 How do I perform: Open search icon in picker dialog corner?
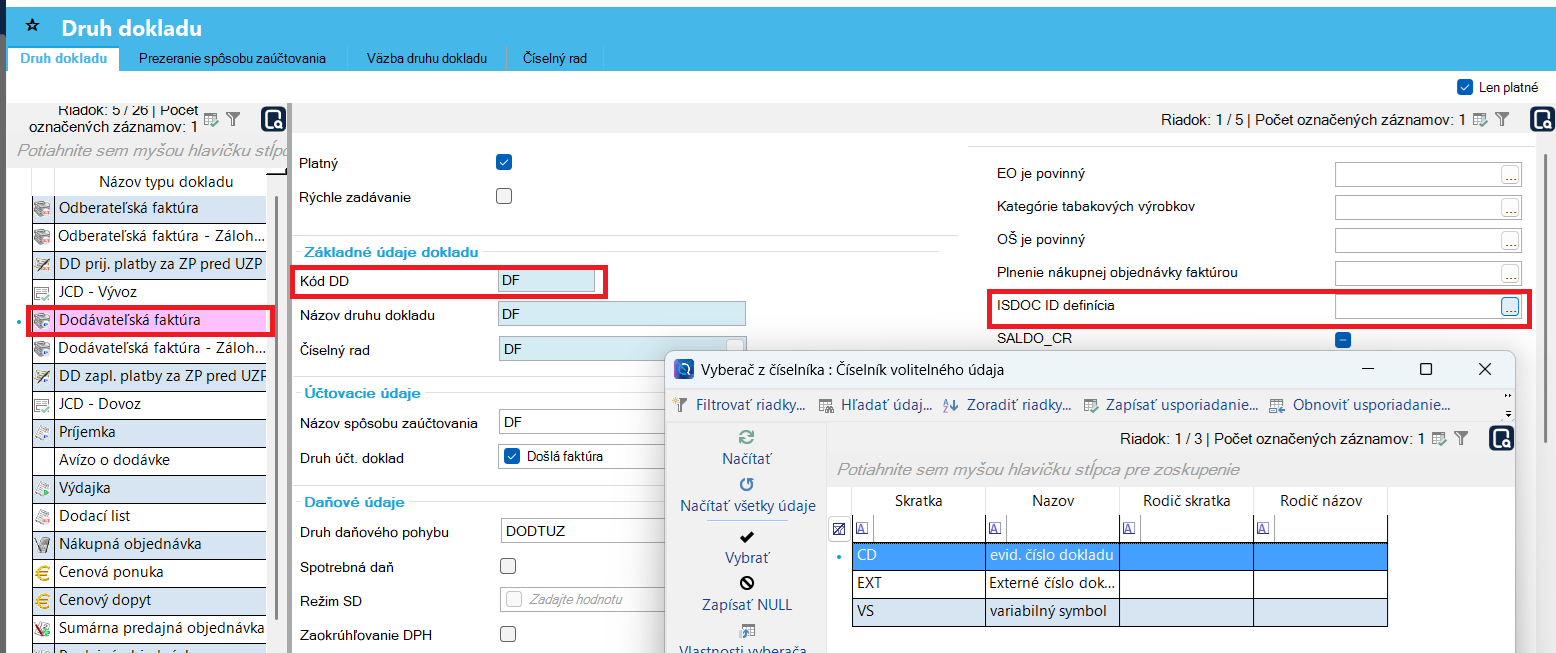click(1500, 438)
